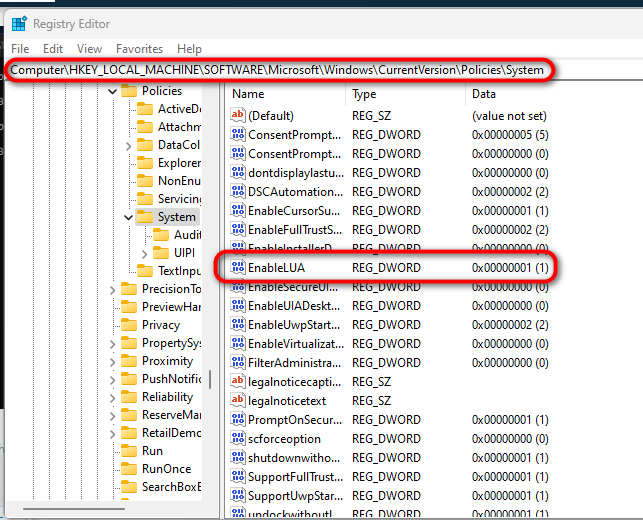Expand the UIPI folder node
The image size is (643, 520).
pos(144,254)
